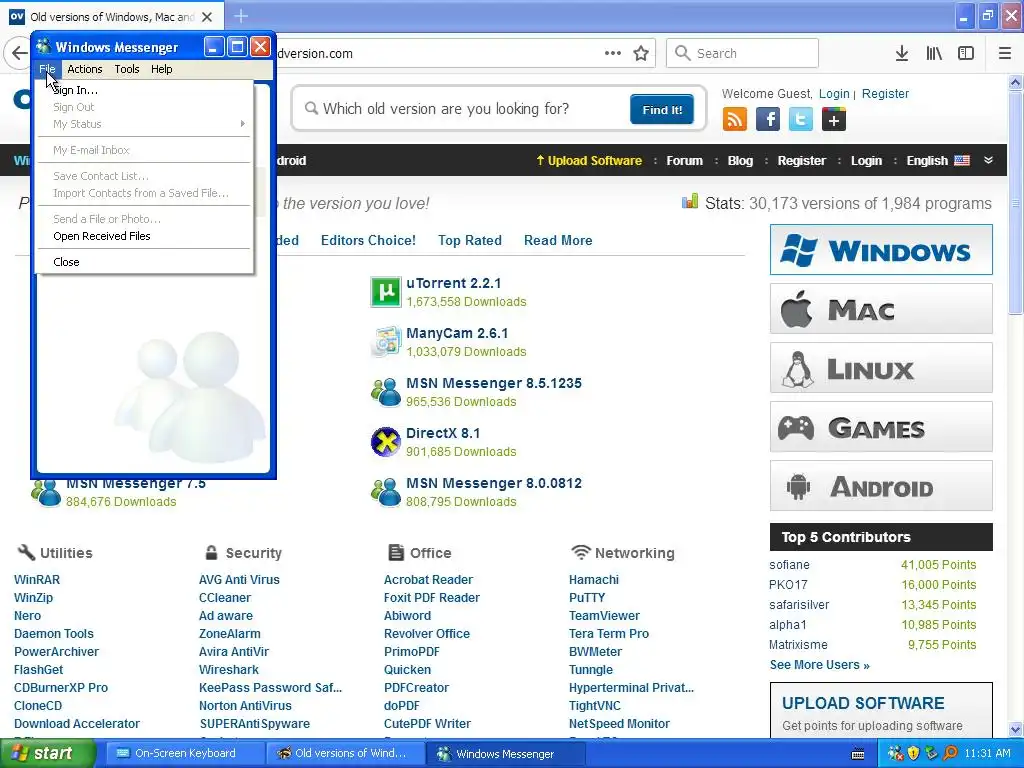Viewport: 1024px width, 768px height.
Task: Open the Blog link in nav bar
Action: [x=740, y=161]
